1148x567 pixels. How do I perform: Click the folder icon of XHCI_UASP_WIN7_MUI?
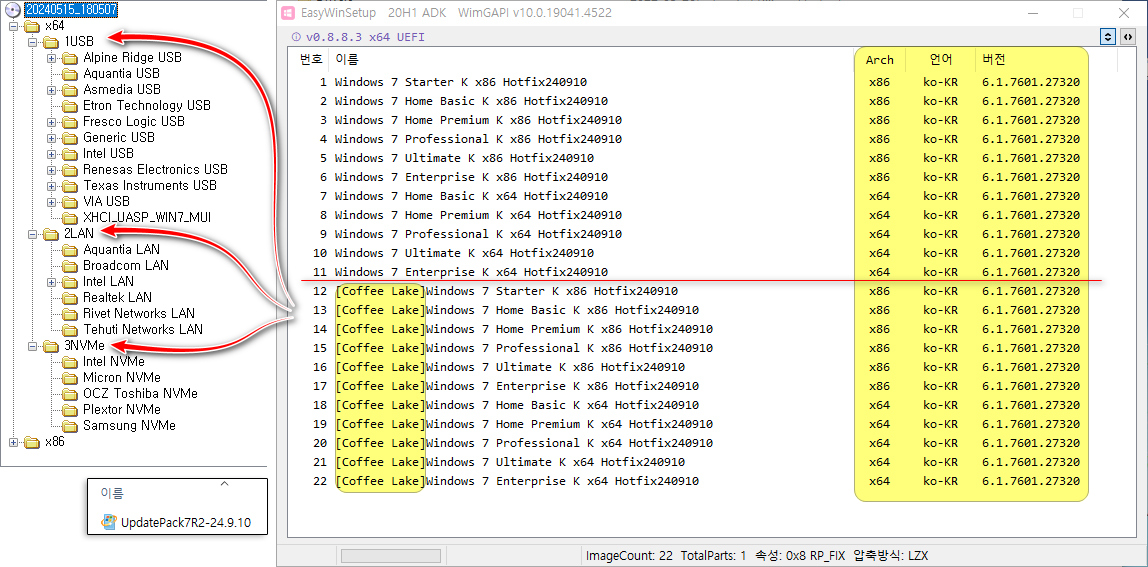pos(70,218)
